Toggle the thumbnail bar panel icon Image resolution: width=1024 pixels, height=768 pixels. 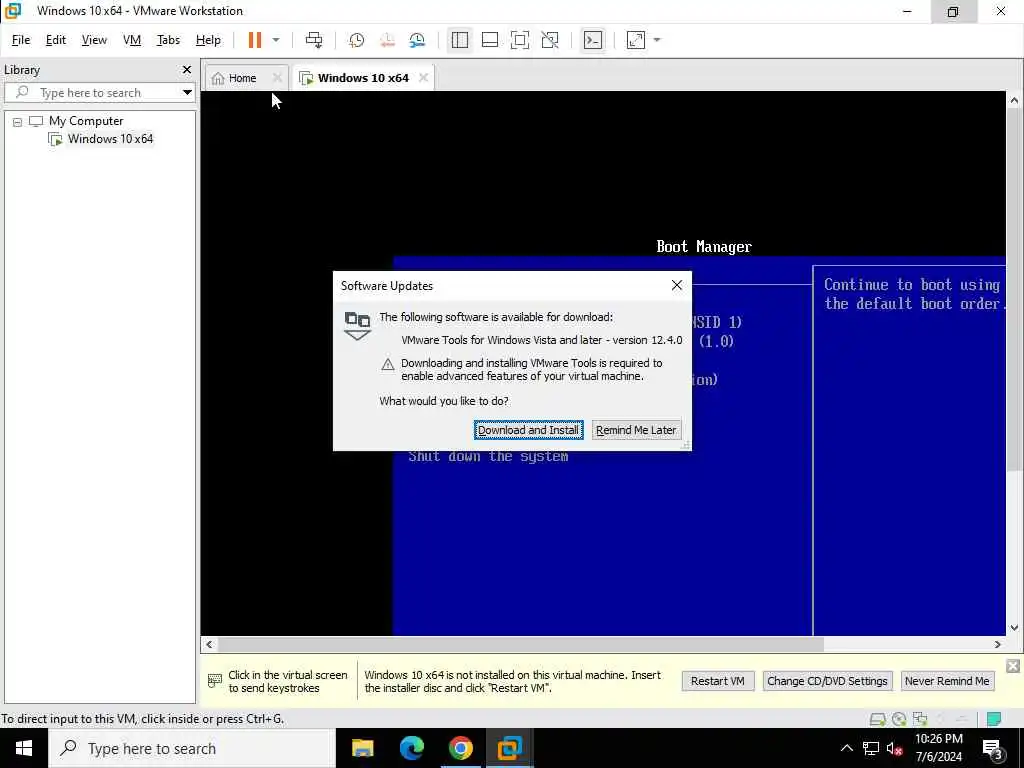(x=490, y=40)
